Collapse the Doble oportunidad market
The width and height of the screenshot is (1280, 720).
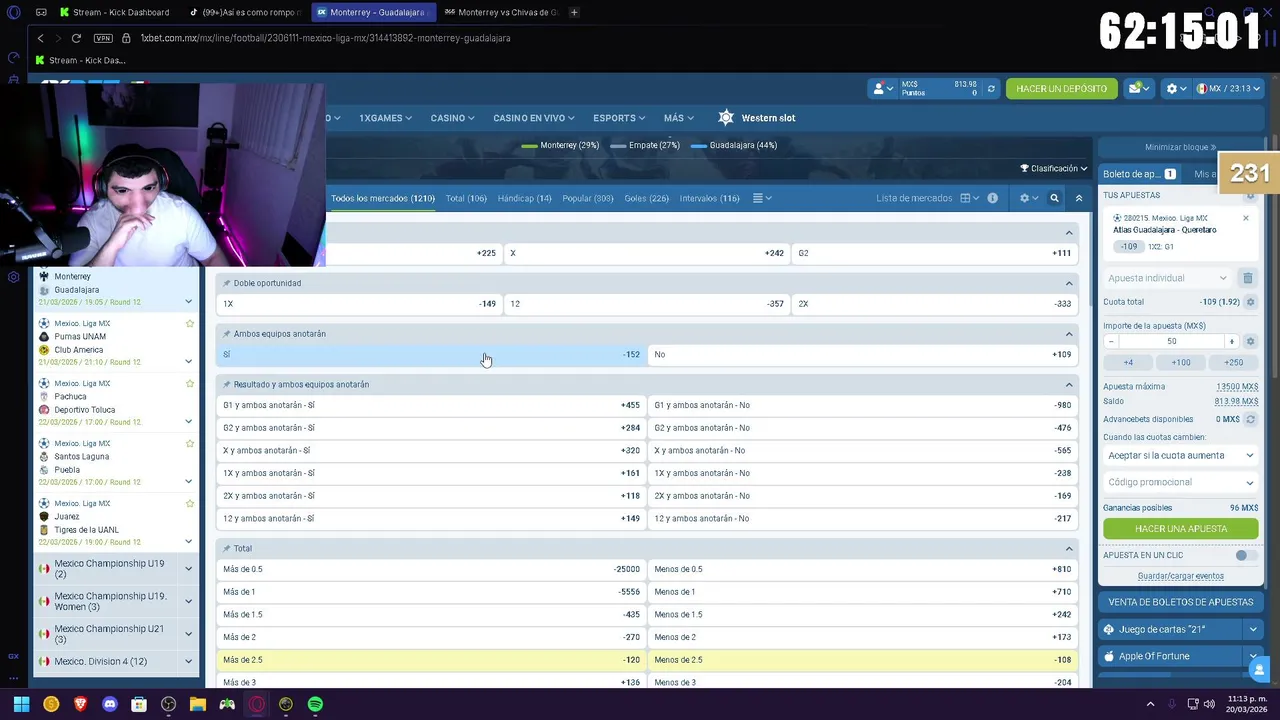point(1069,283)
